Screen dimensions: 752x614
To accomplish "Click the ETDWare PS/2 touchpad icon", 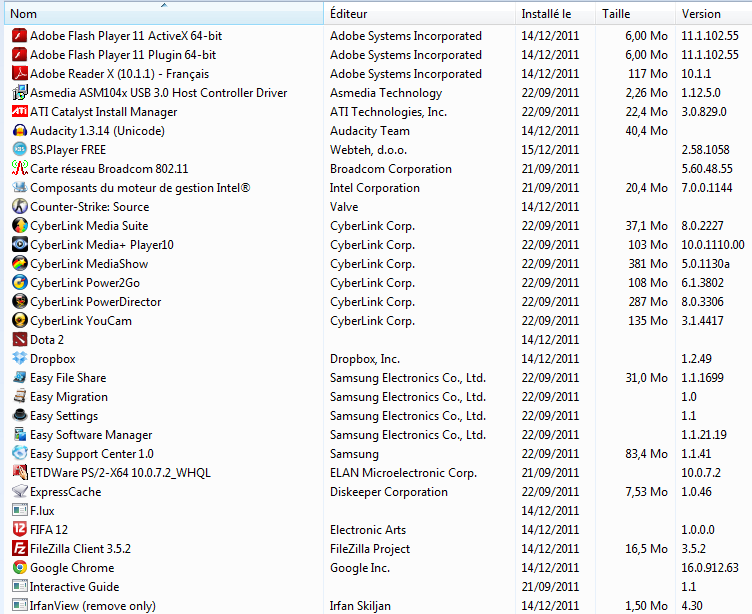I will (x=20, y=473).
